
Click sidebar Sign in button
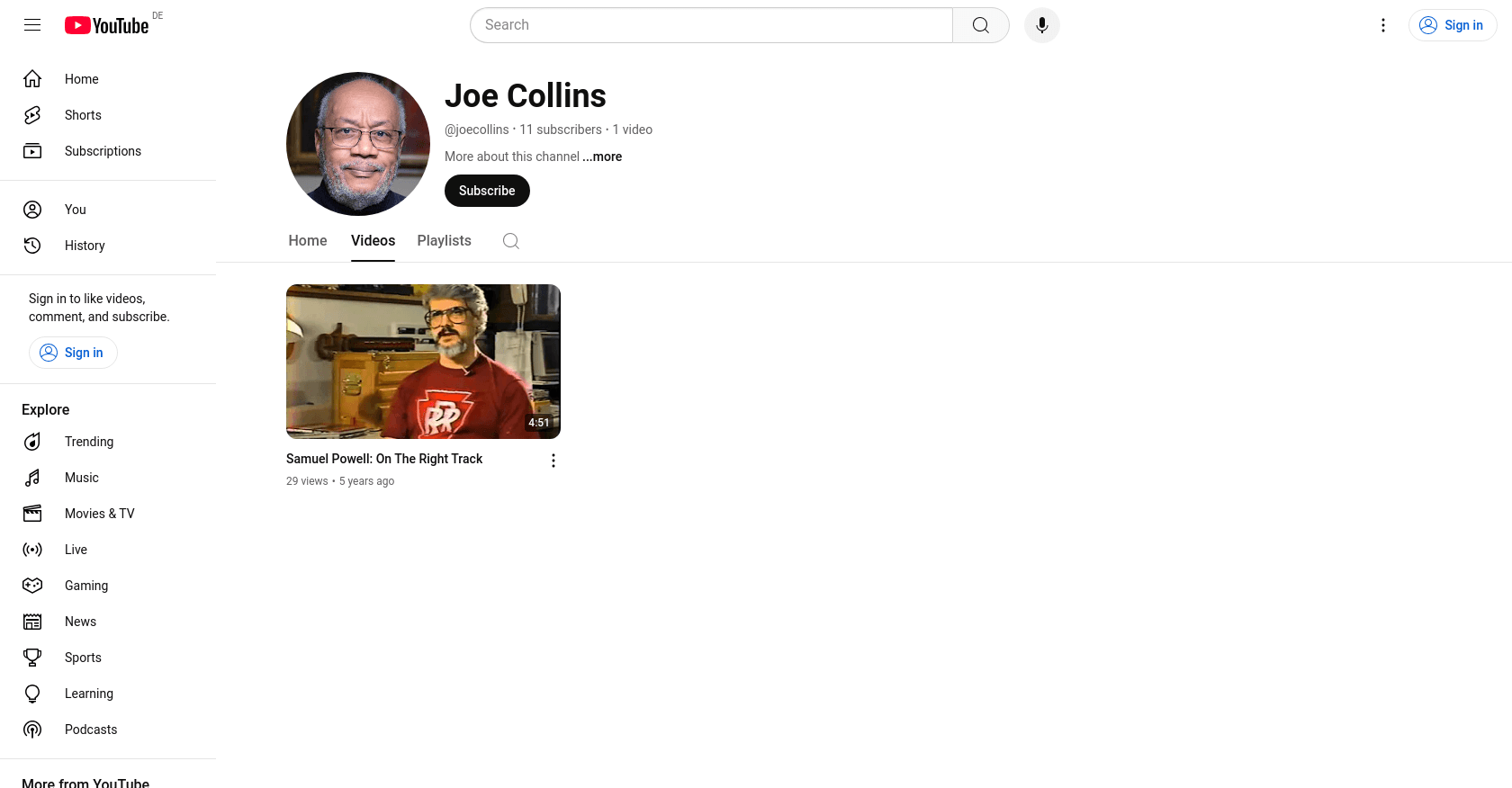73,353
